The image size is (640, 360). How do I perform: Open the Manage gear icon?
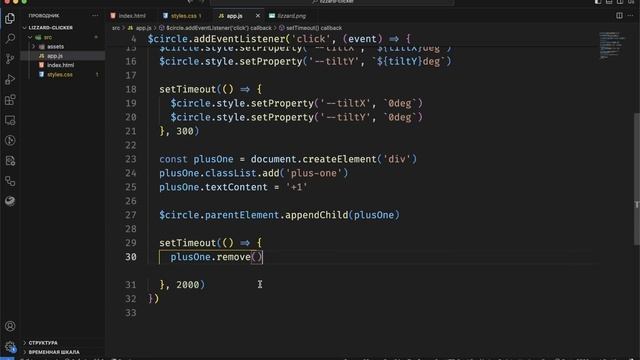tap(10, 347)
